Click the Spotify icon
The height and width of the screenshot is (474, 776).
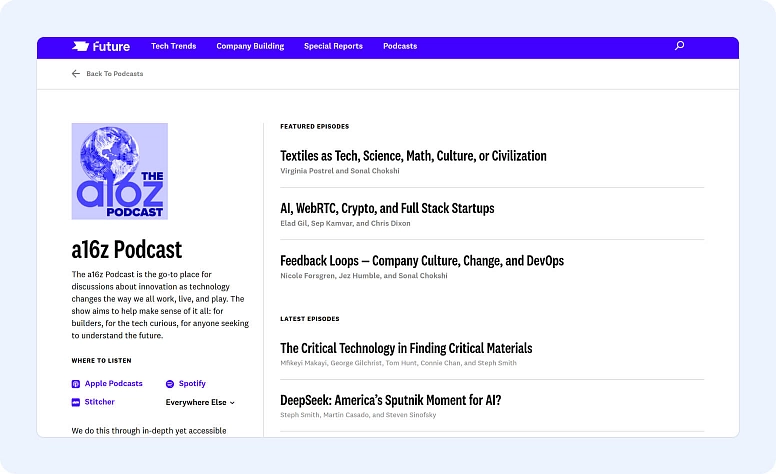click(x=170, y=384)
